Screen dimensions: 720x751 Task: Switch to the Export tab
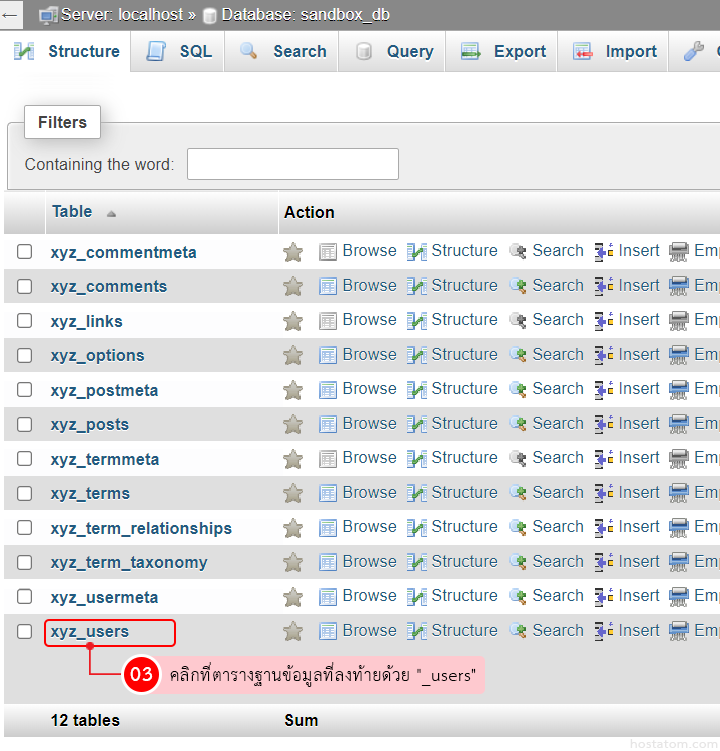click(503, 52)
